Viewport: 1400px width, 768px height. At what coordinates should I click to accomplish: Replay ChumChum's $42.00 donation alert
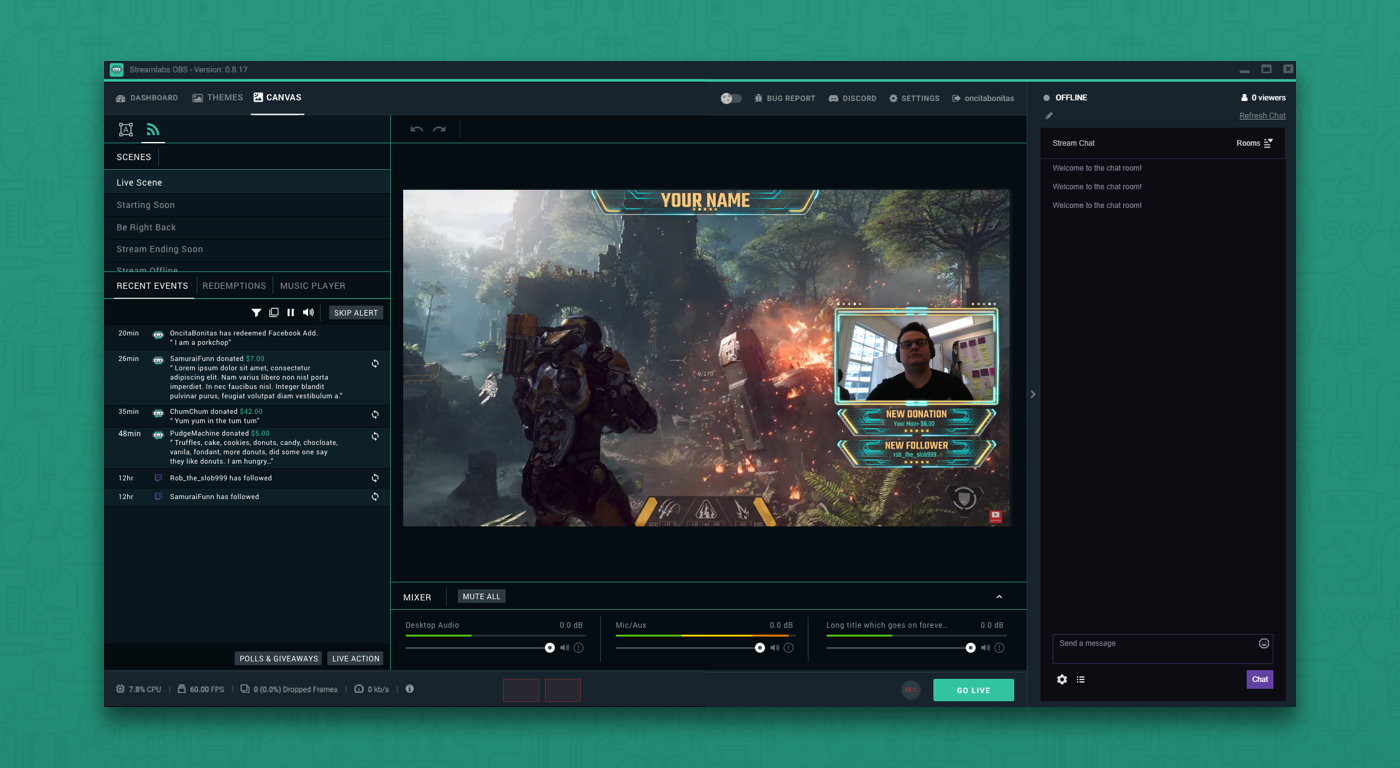point(375,414)
